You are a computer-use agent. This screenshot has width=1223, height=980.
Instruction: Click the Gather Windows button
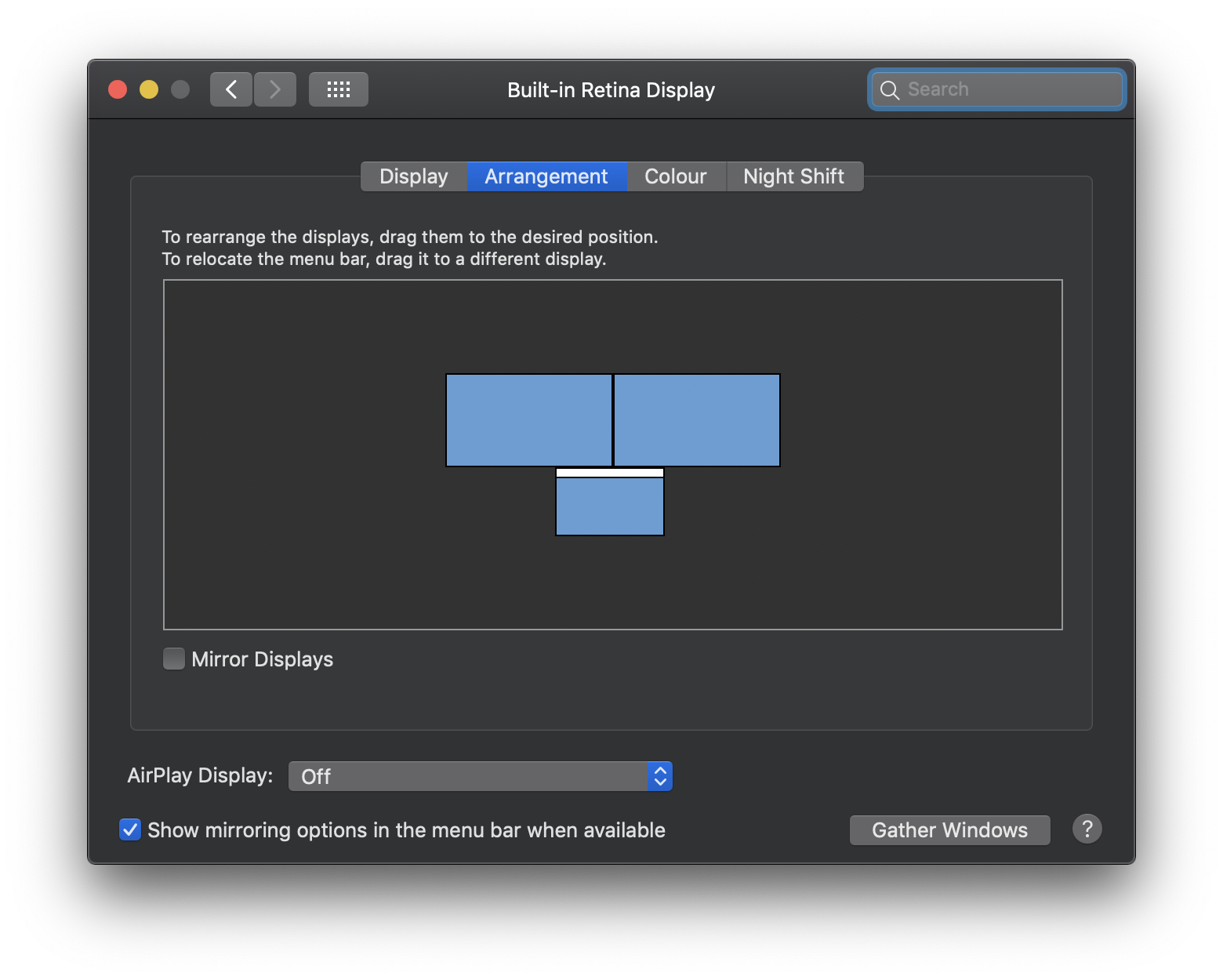click(949, 829)
